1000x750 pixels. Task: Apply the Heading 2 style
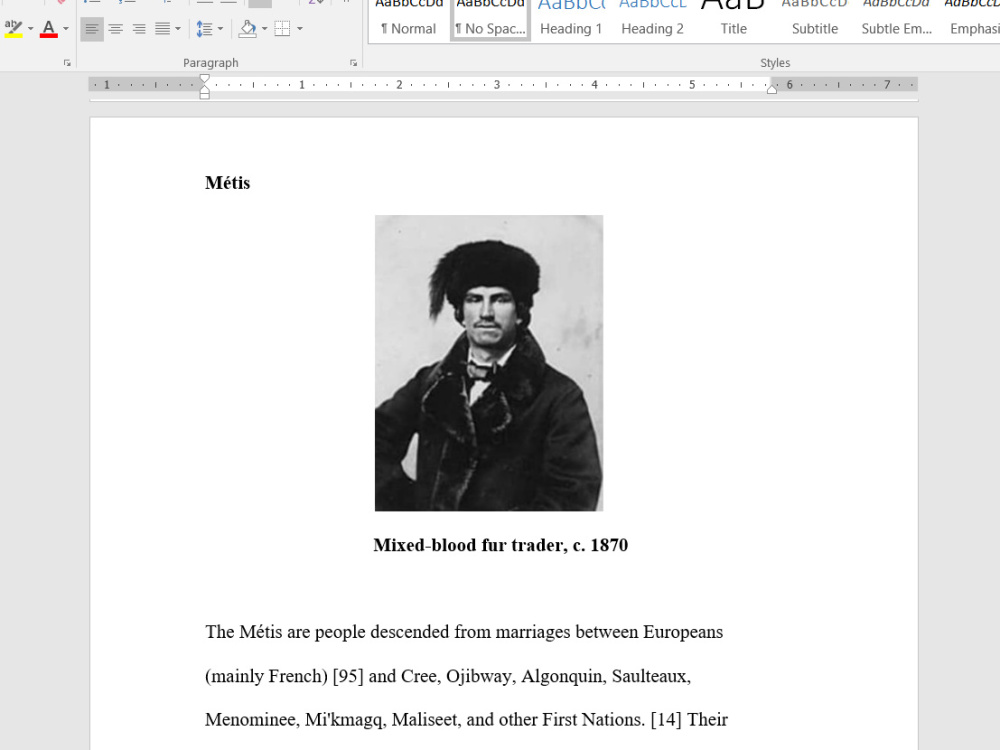(652, 19)
